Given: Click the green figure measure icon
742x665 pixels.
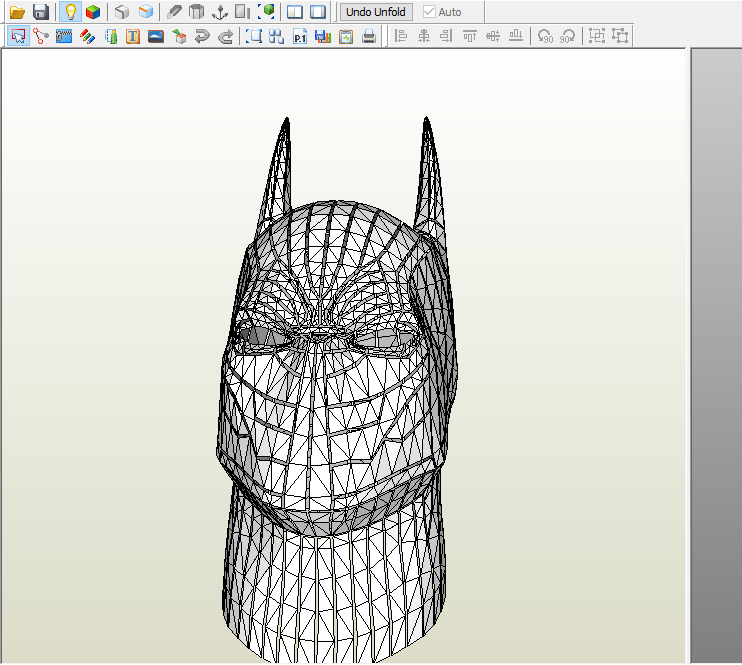Looking at the screenshot, I should pos(111,36).
